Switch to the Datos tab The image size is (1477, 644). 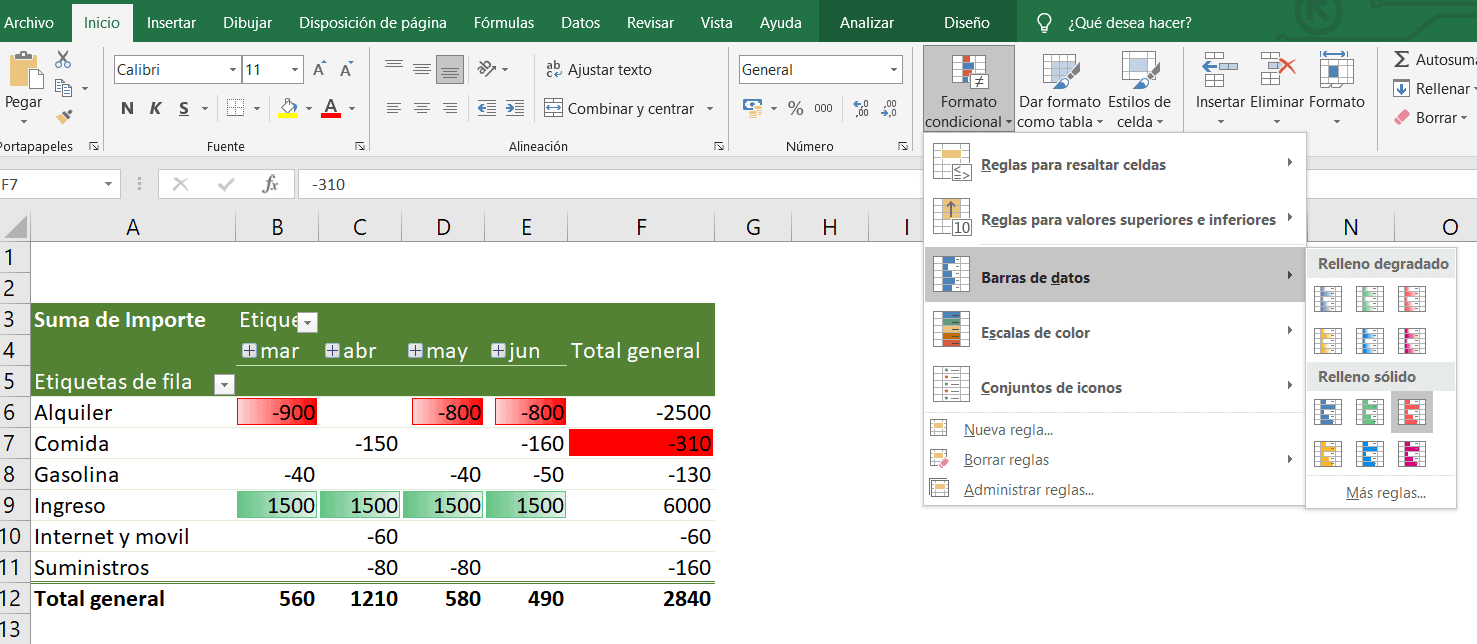tap(581, 22)
